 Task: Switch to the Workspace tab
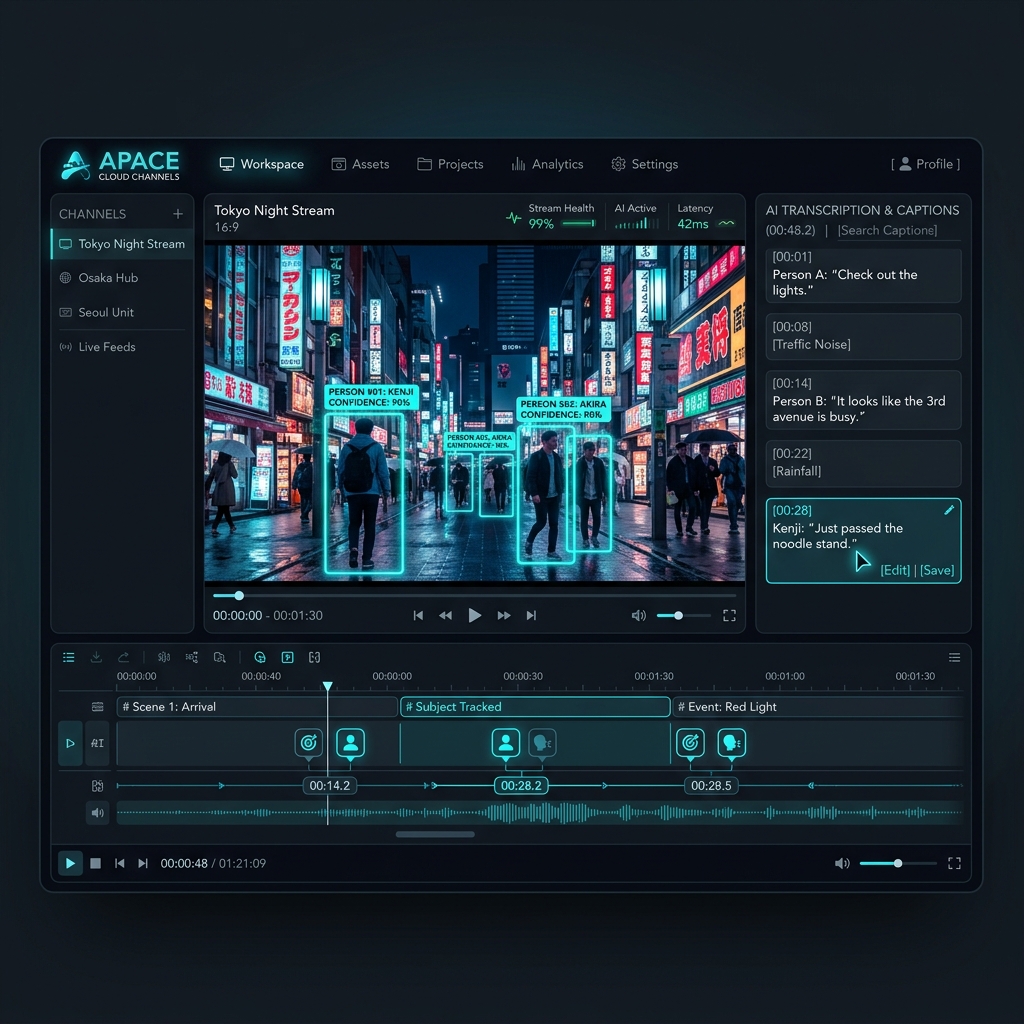(261, 164)
